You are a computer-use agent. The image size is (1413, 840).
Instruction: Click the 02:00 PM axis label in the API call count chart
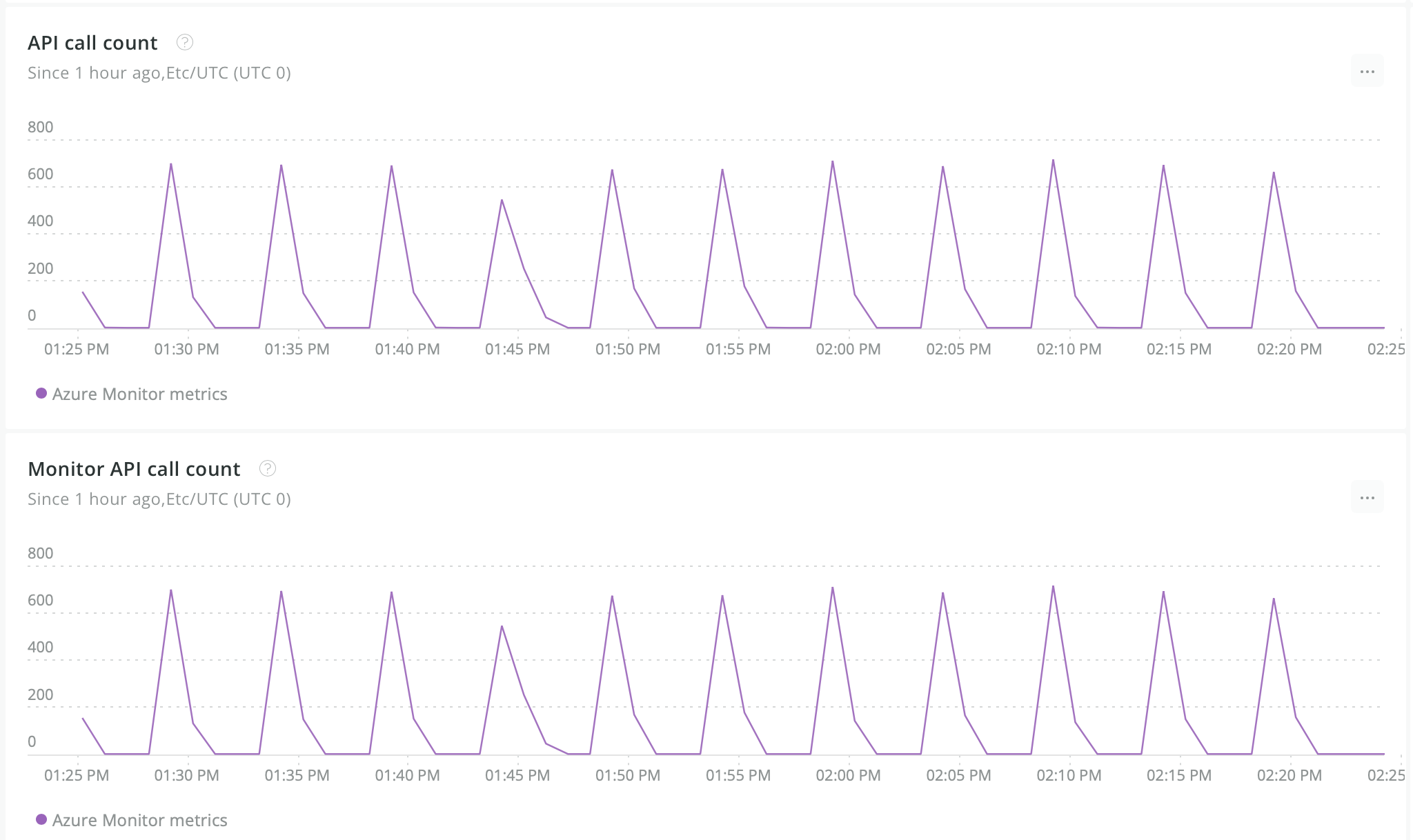(x=848, y=349)
